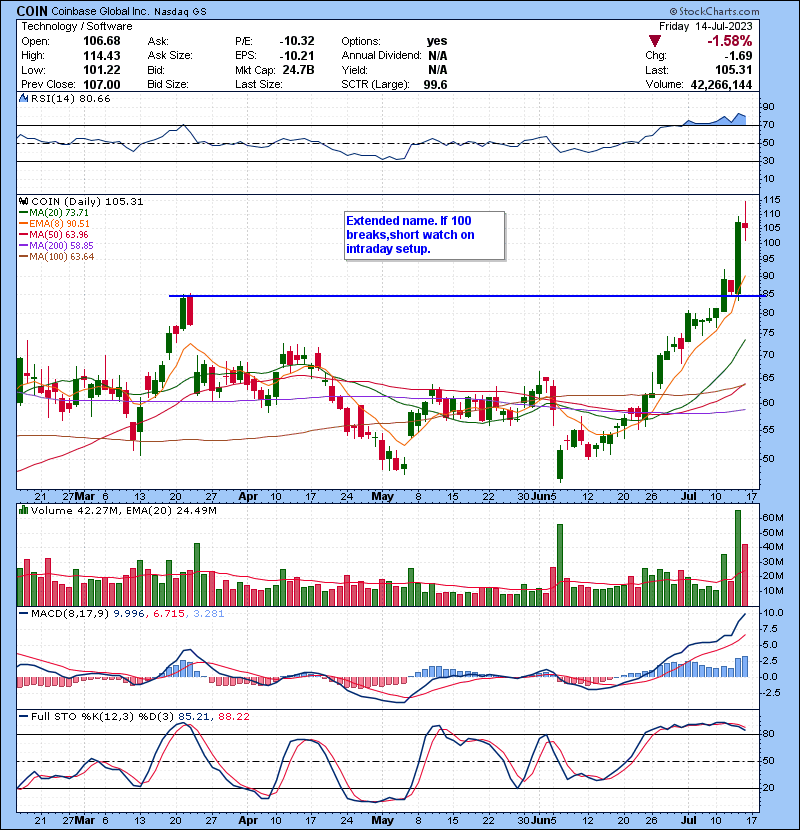Click the Bid Size label
Screen dimensions: 800x830
(168, 84)
